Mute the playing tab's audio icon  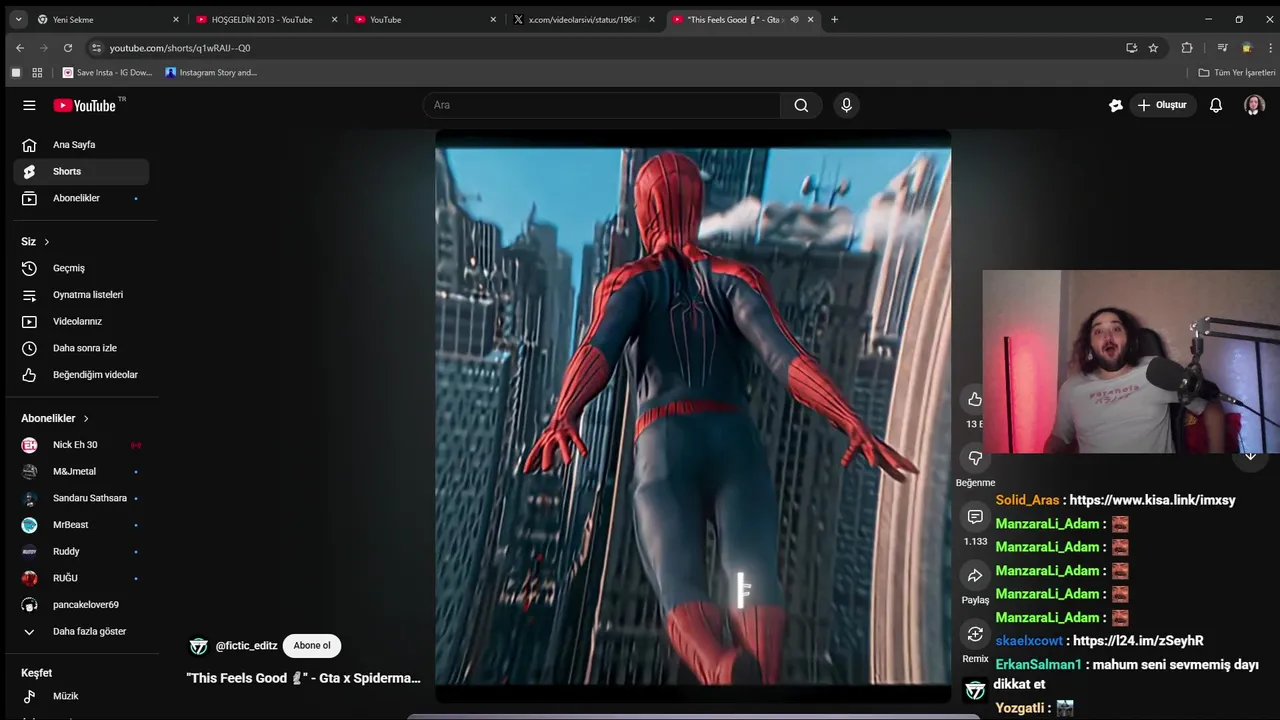tap(794, 19)
